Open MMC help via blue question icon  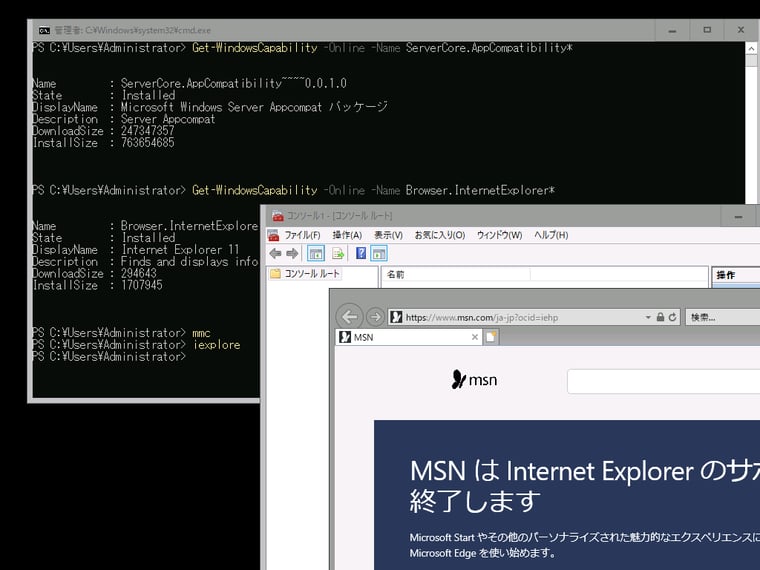coord(361,253)
